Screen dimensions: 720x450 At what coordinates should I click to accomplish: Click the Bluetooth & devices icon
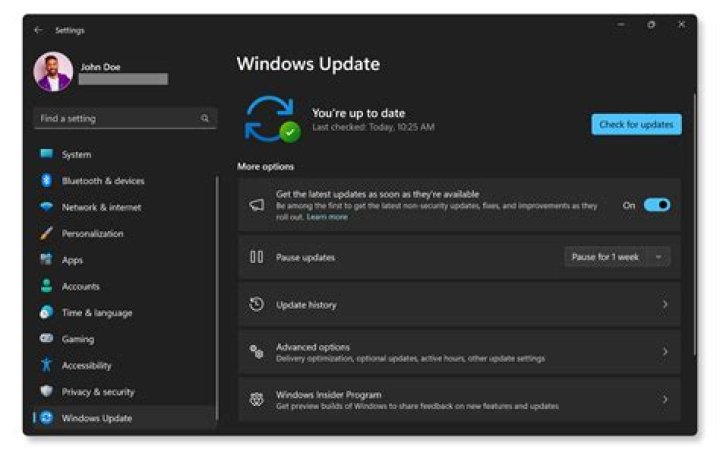coord(46,181)
